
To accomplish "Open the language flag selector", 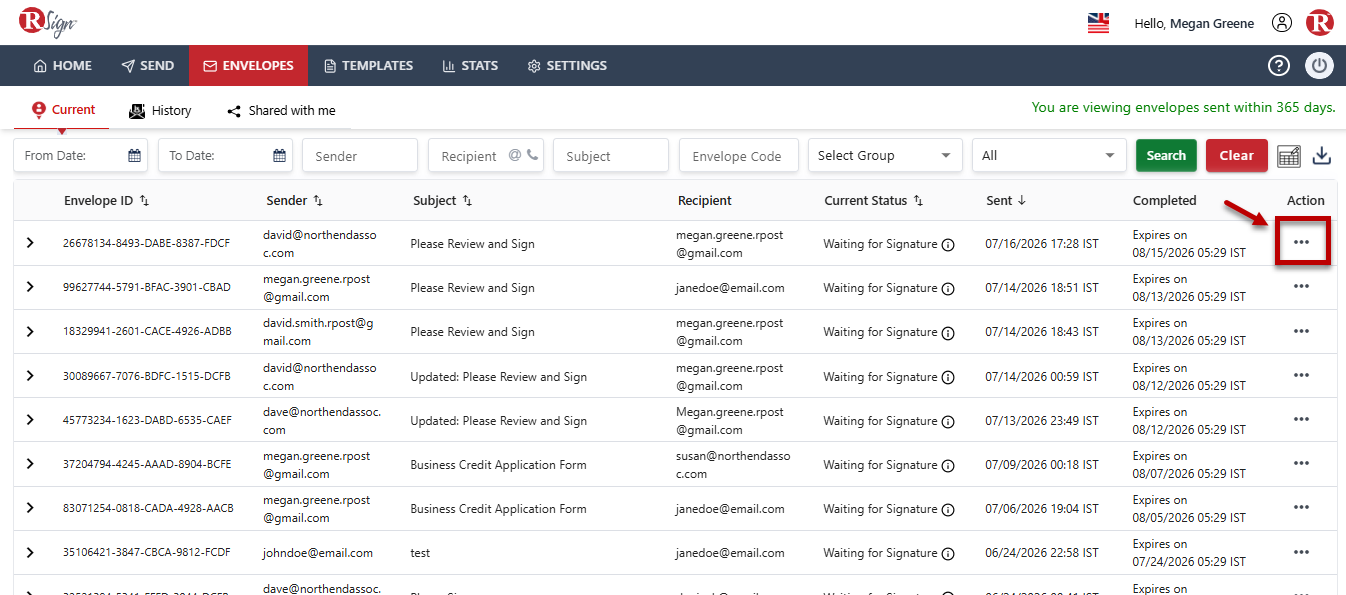I will (x=1098, y=23).
